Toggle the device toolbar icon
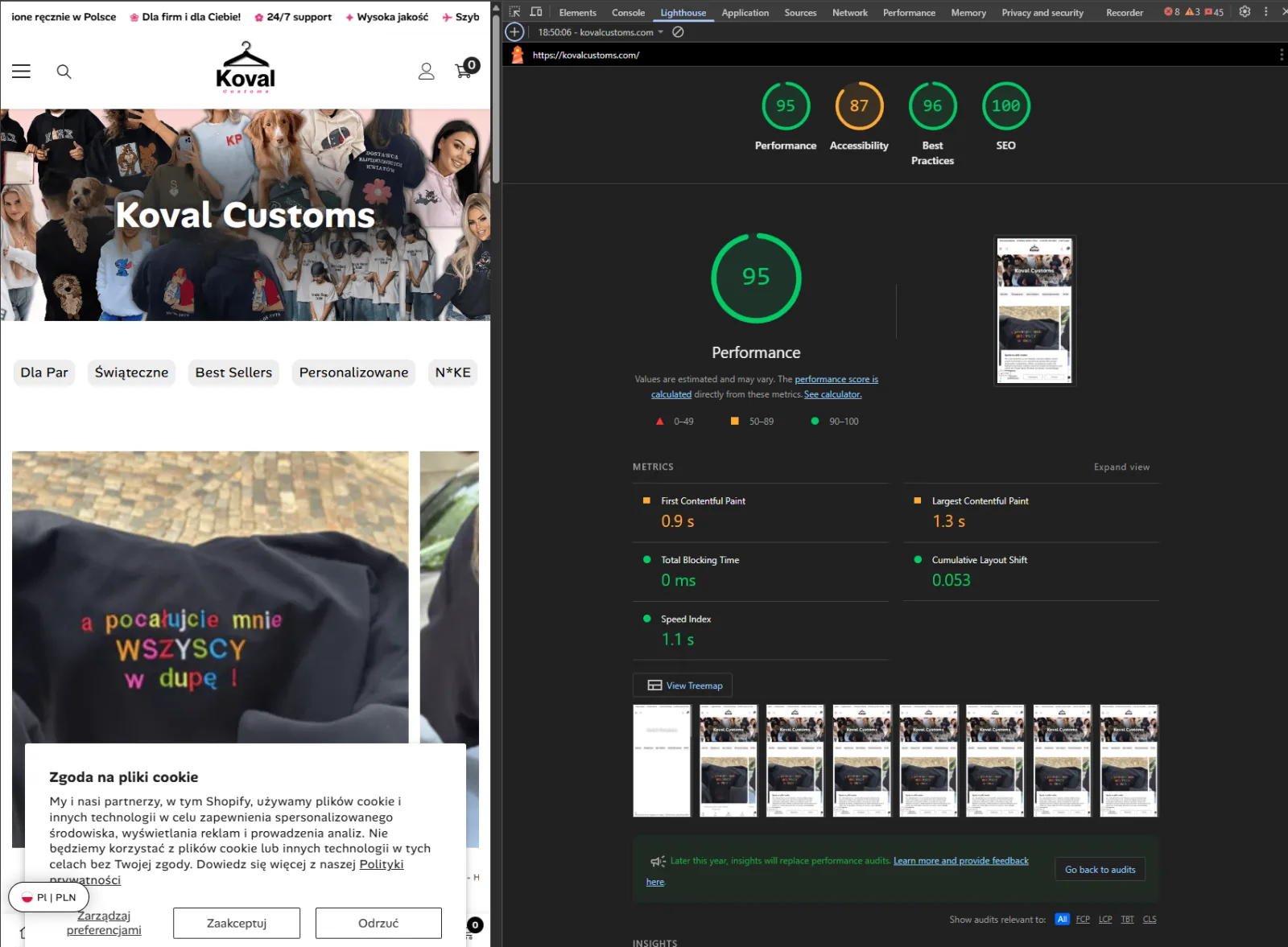 536,12
